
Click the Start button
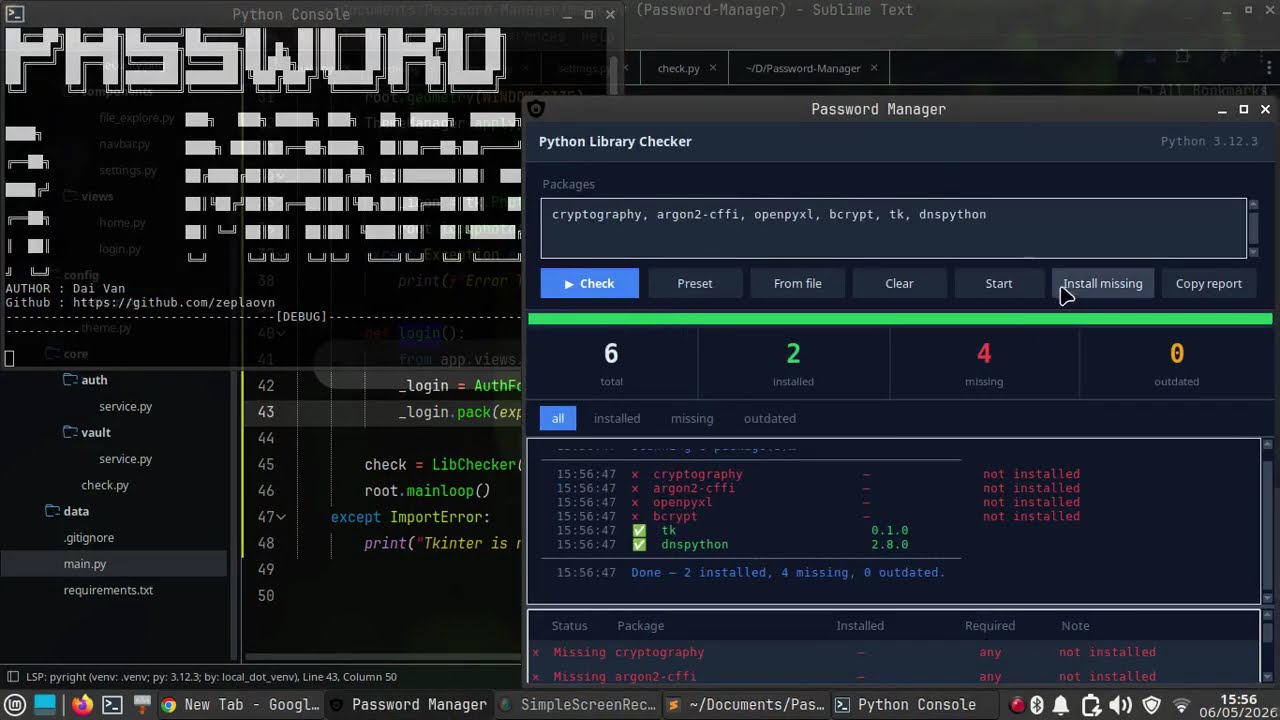[x=999, y=283]
